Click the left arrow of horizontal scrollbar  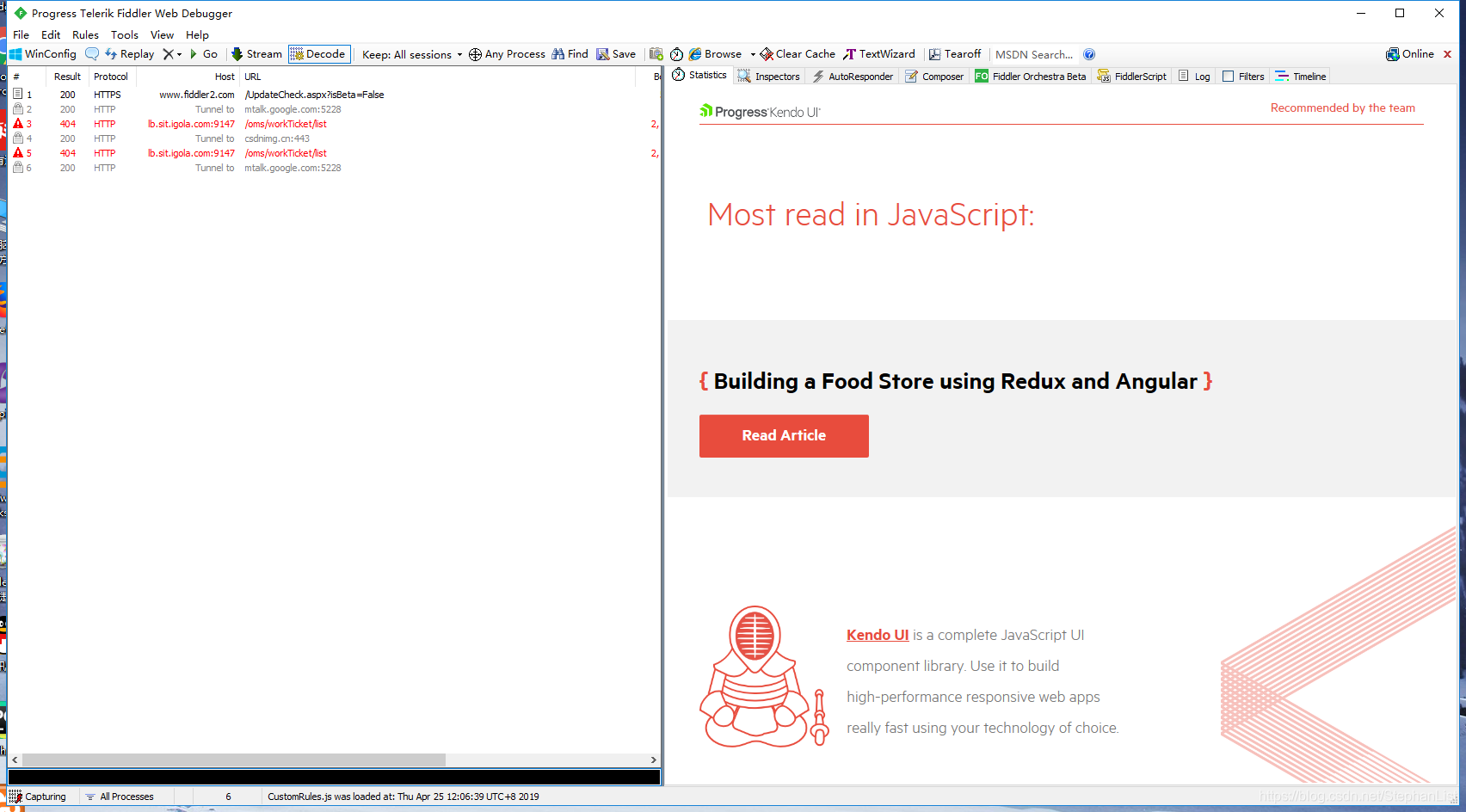(x=15, y=760)
